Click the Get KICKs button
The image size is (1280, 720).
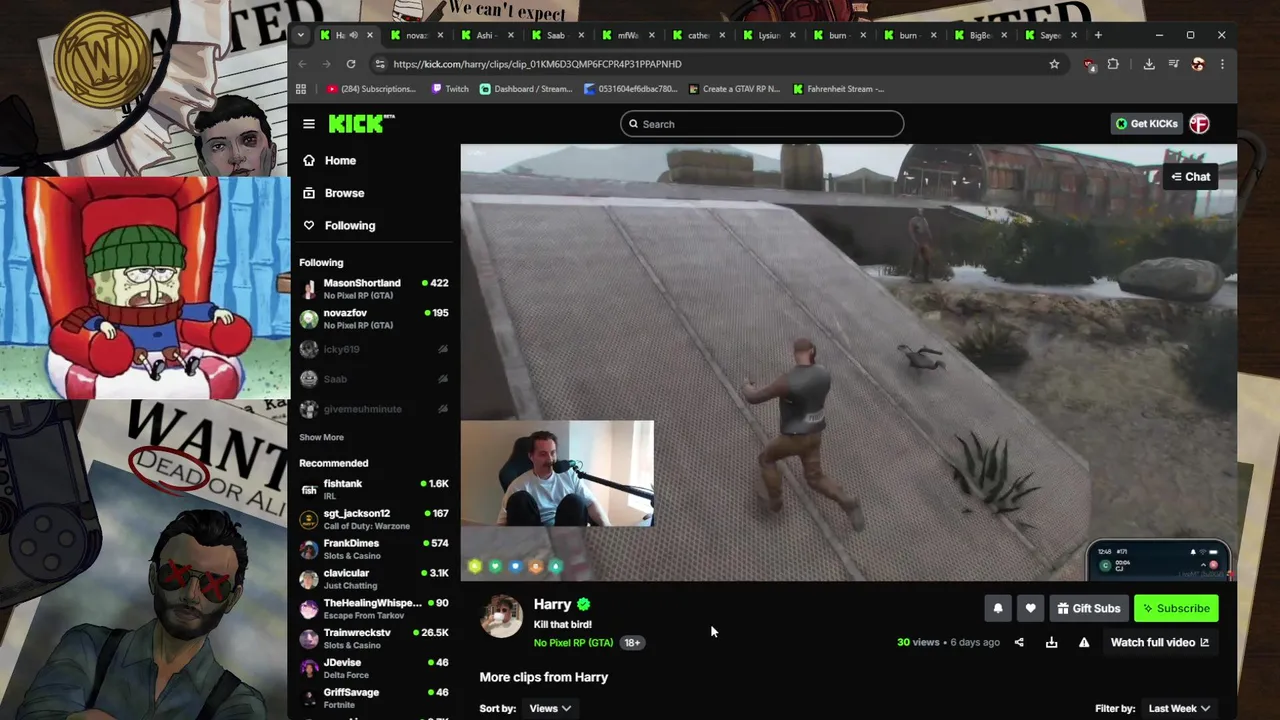pyautogui.click(x=1146, y=124)
